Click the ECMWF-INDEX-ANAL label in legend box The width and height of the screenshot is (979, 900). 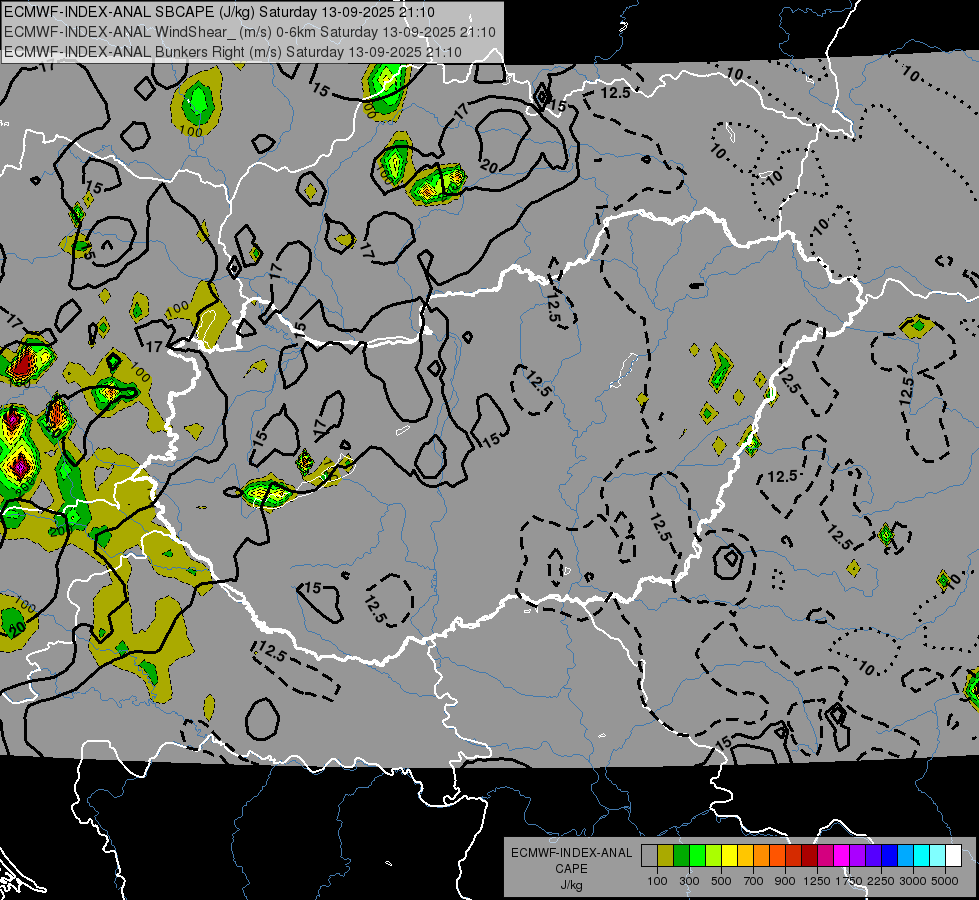coord(571,853)
